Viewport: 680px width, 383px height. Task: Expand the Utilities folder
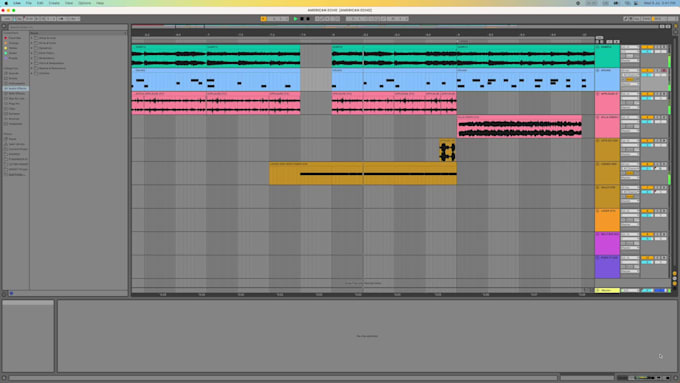[x=32, y=73]
